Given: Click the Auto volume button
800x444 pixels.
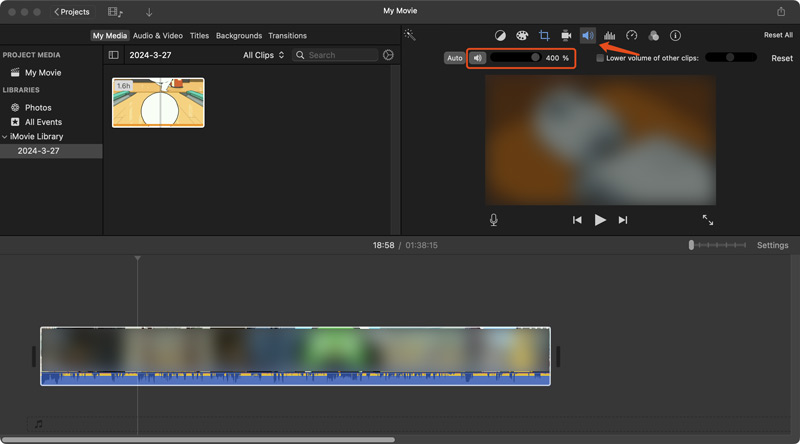Looking at the screenshot, I should point(454,58).
